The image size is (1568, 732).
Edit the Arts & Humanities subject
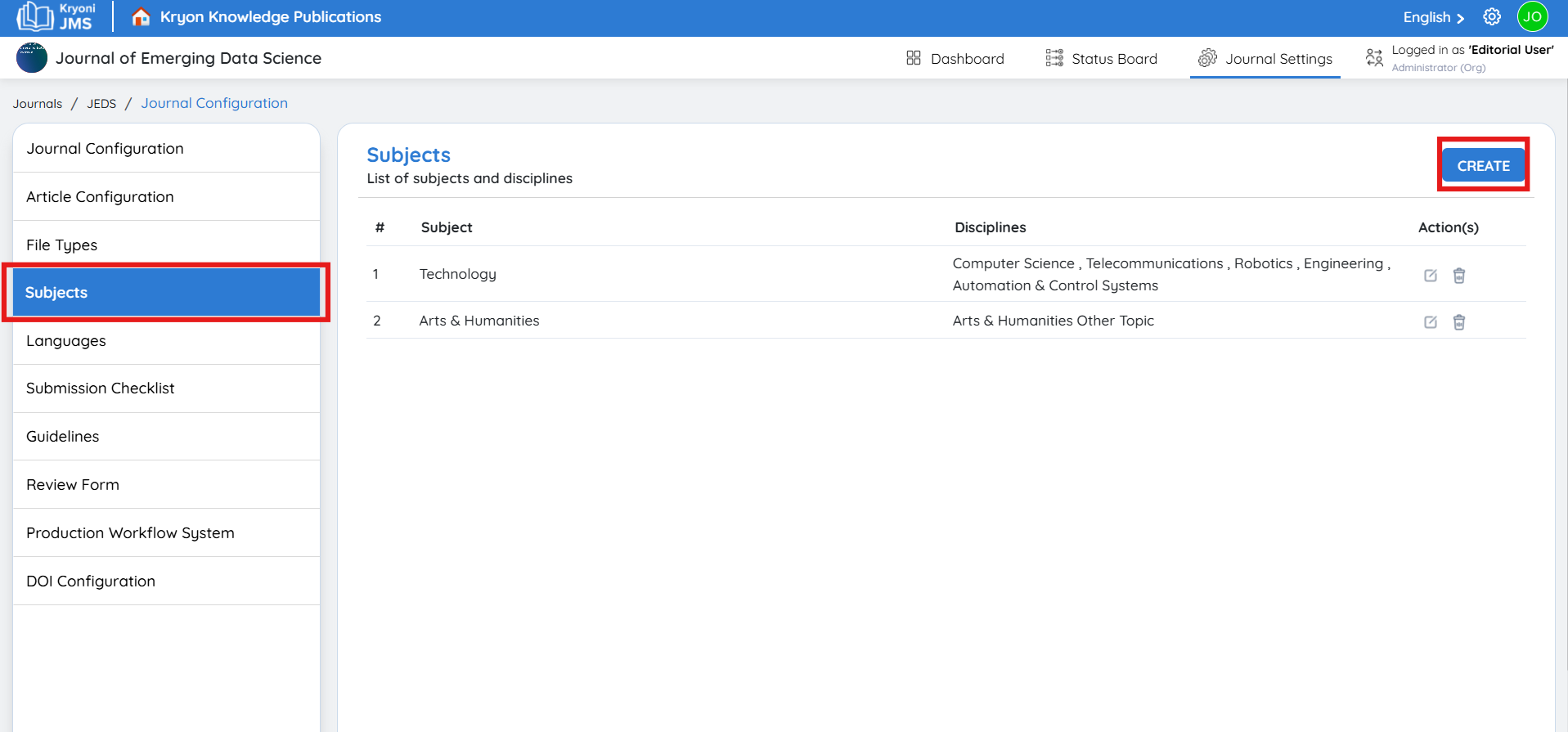tap(1430, 322)
